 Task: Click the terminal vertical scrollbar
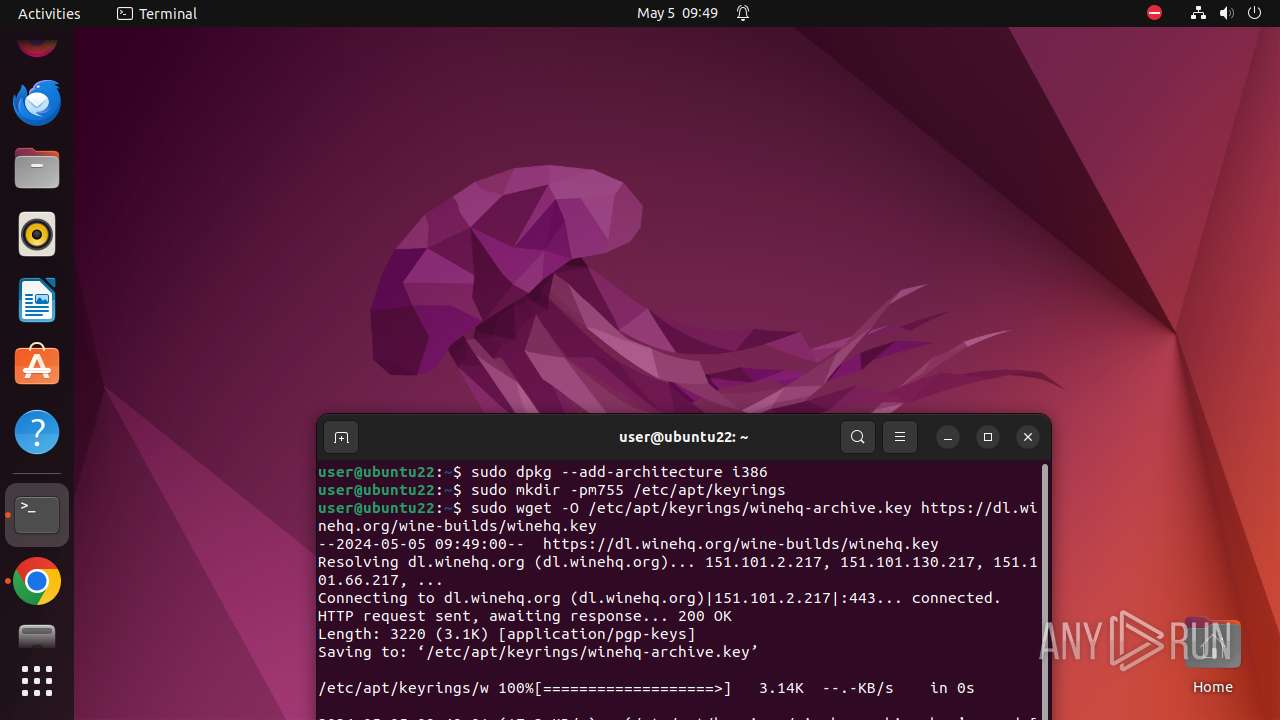(x=1045, y=590)
